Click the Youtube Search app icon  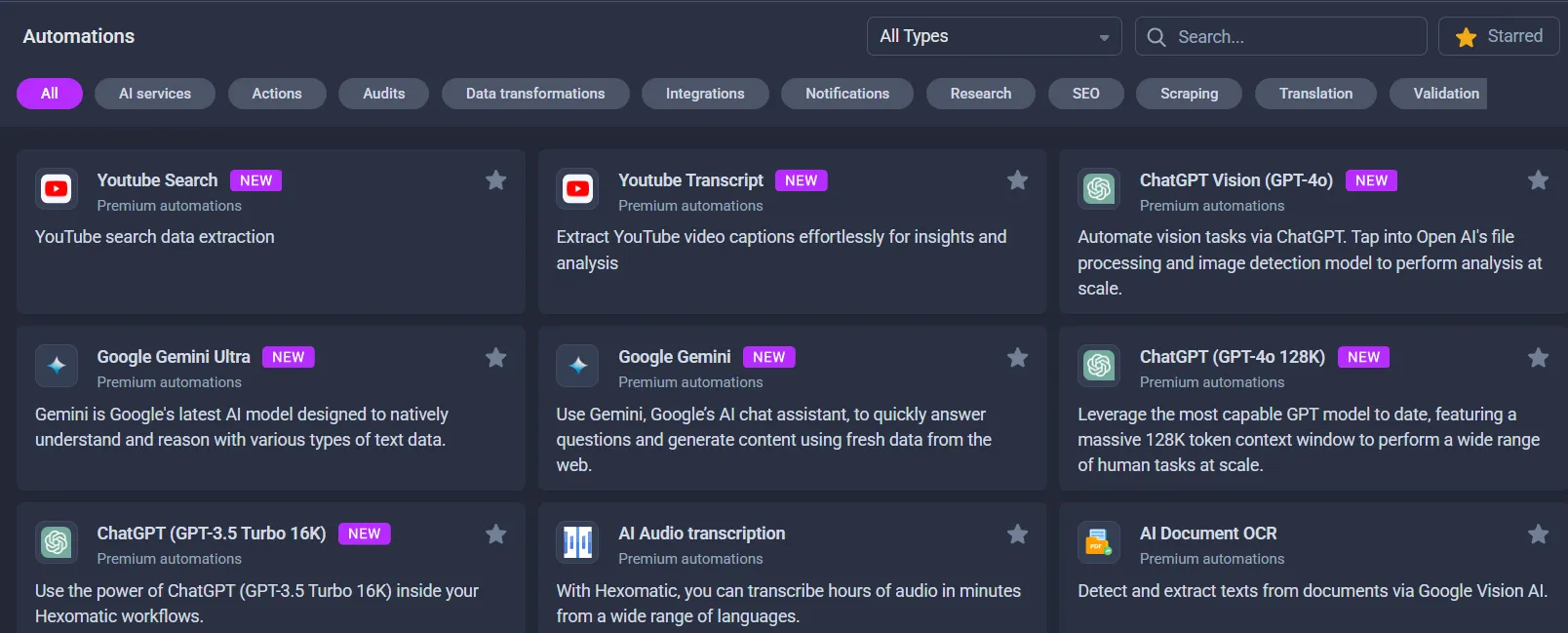point(57,189)
